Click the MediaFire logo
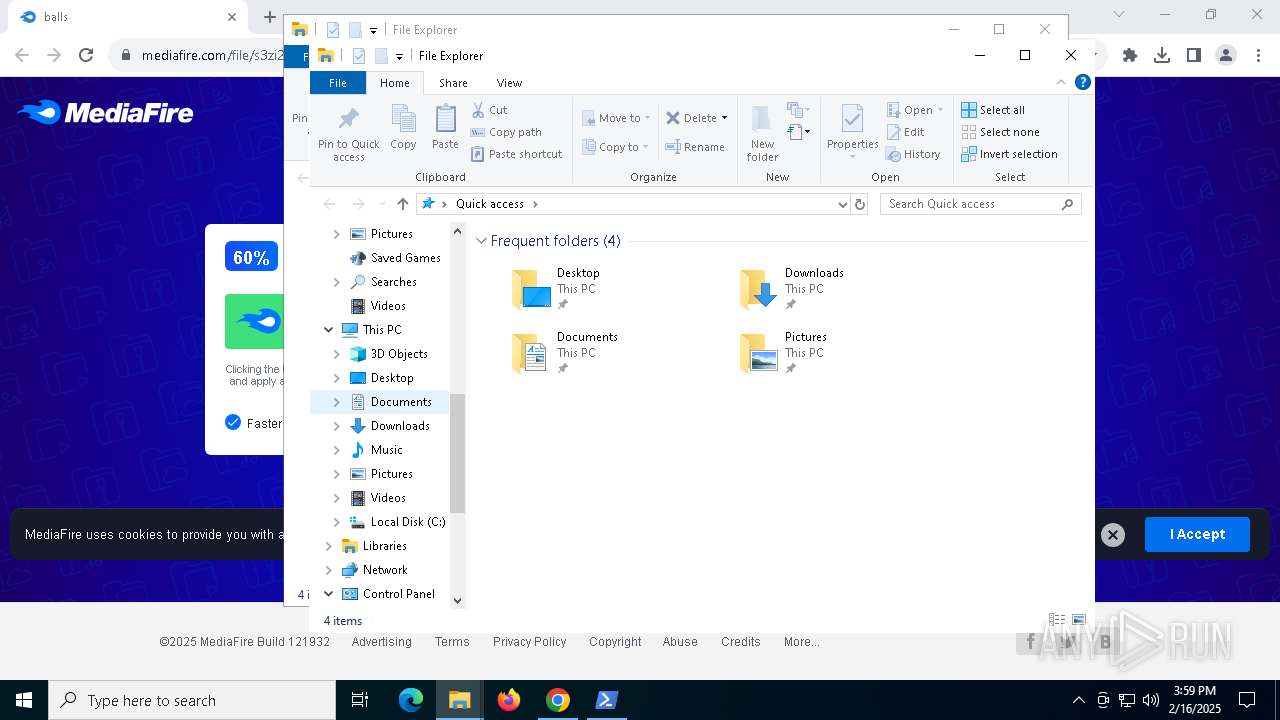Viewport: 1280px width, 720px height. point(105,113)
